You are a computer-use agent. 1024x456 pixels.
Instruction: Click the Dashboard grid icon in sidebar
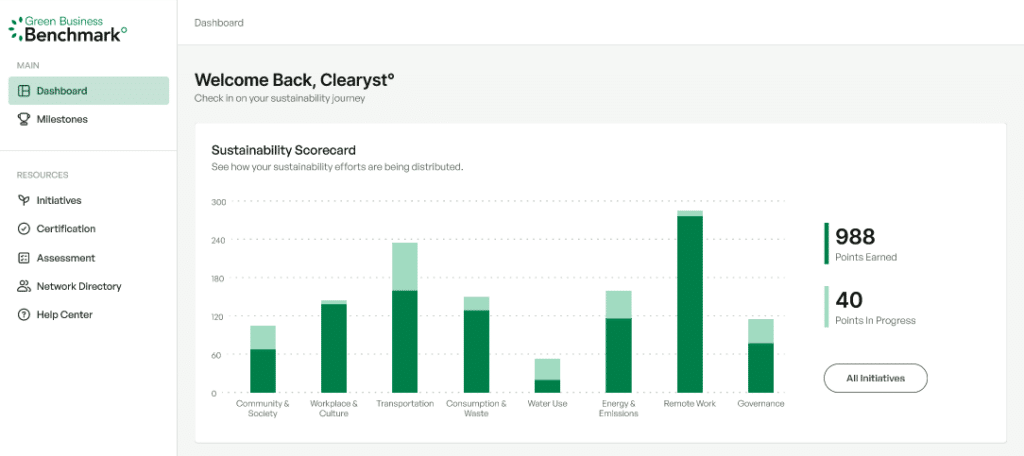click(x=24, y=91)
